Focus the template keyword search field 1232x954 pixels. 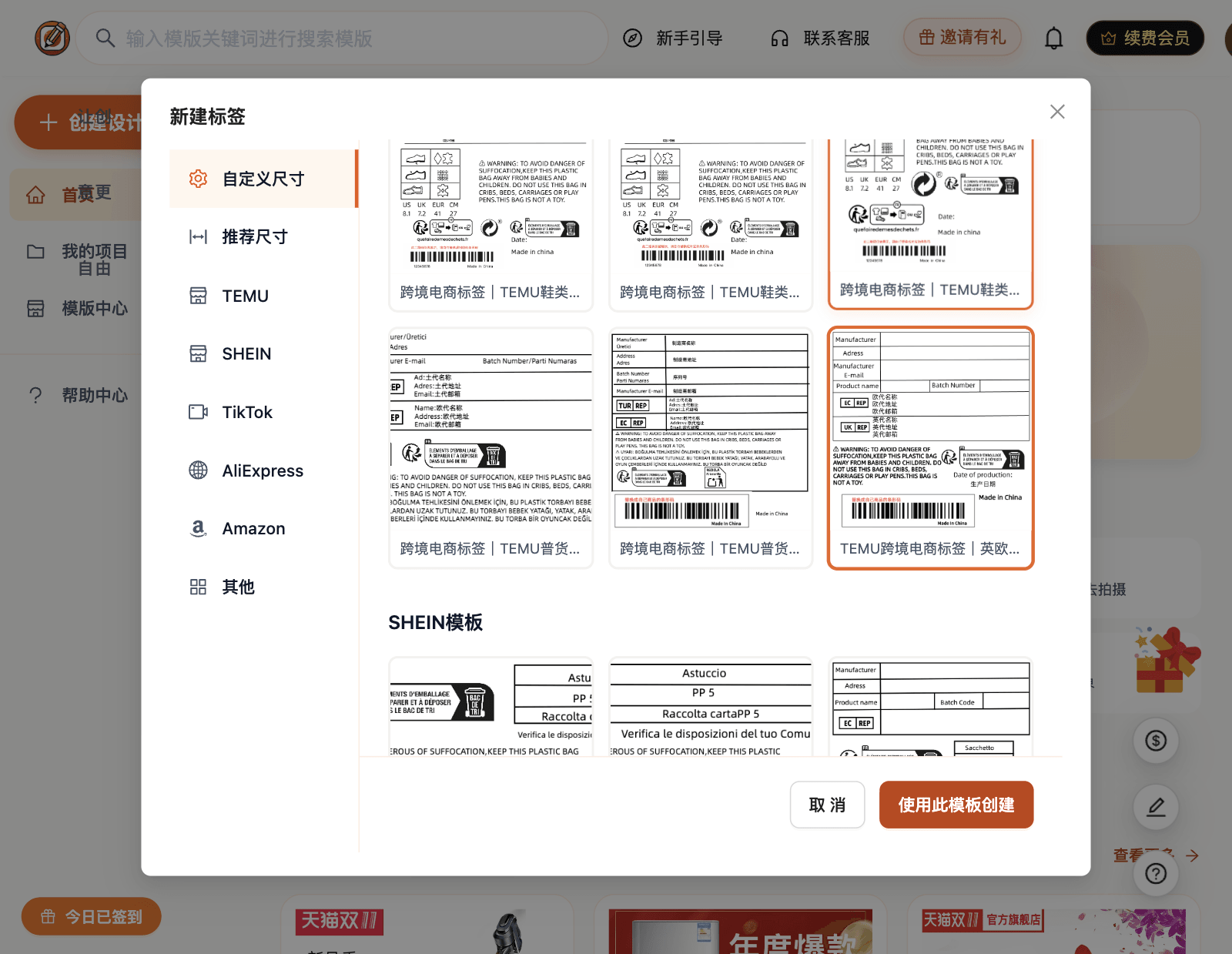tap(343, 38)
